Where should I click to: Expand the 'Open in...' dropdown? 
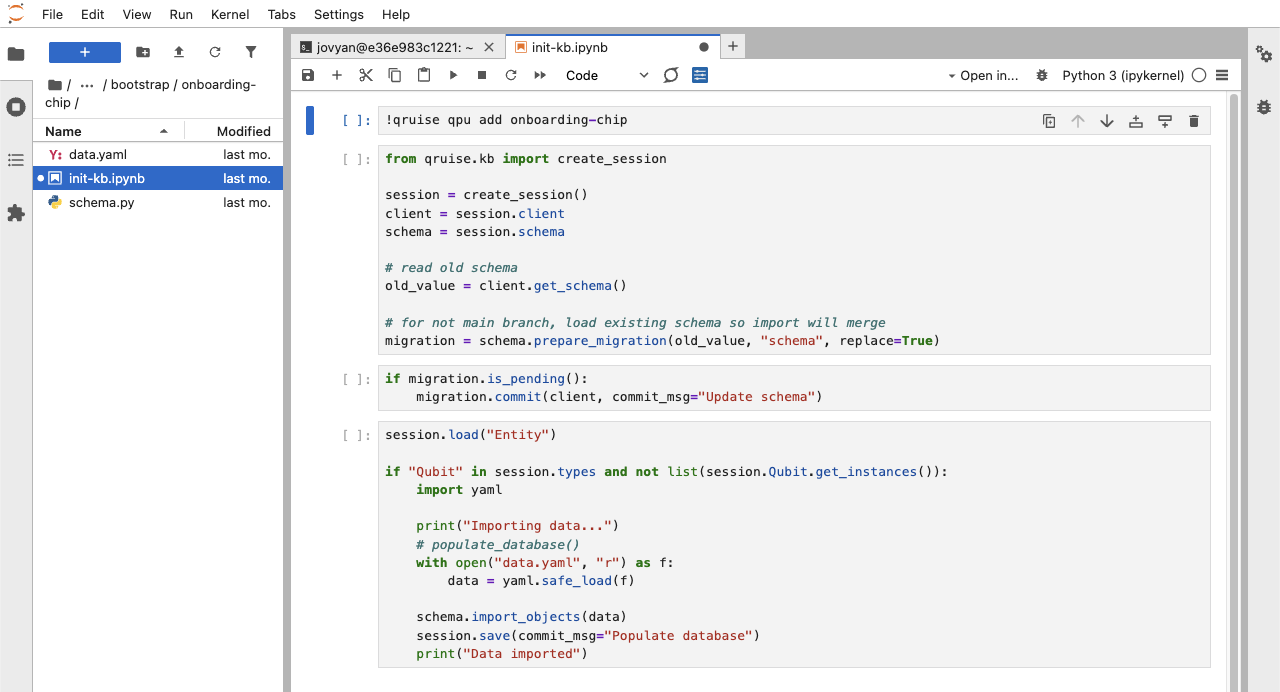[983, 75]
